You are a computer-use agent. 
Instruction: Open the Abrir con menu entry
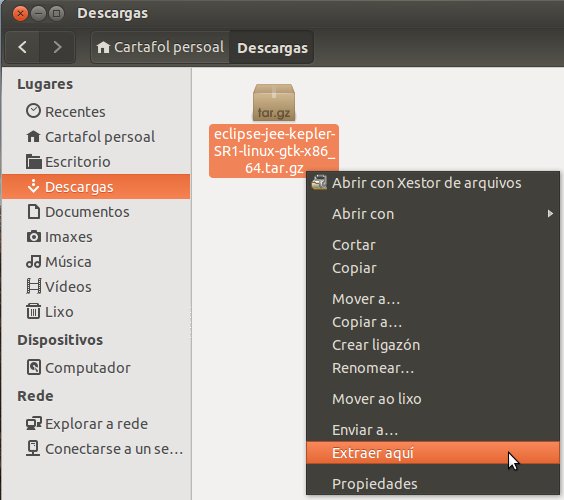(x=433, y=214)
